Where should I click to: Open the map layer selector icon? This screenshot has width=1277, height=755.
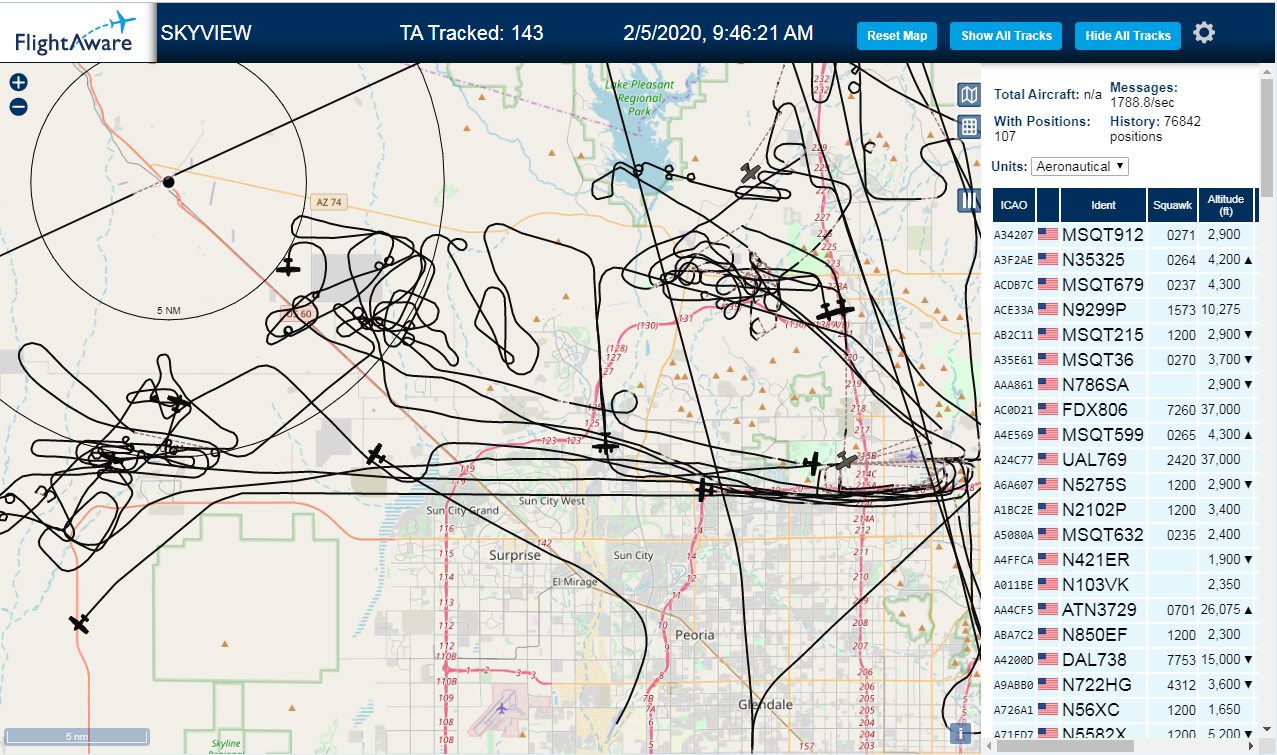968,95
